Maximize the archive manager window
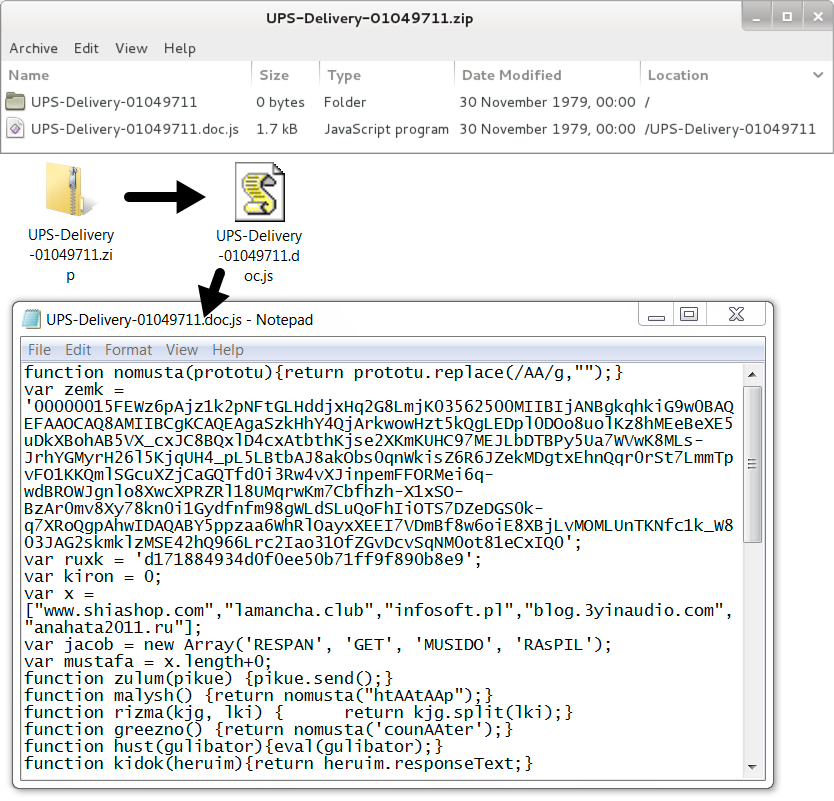834x801 pixels. pos(787,17)
